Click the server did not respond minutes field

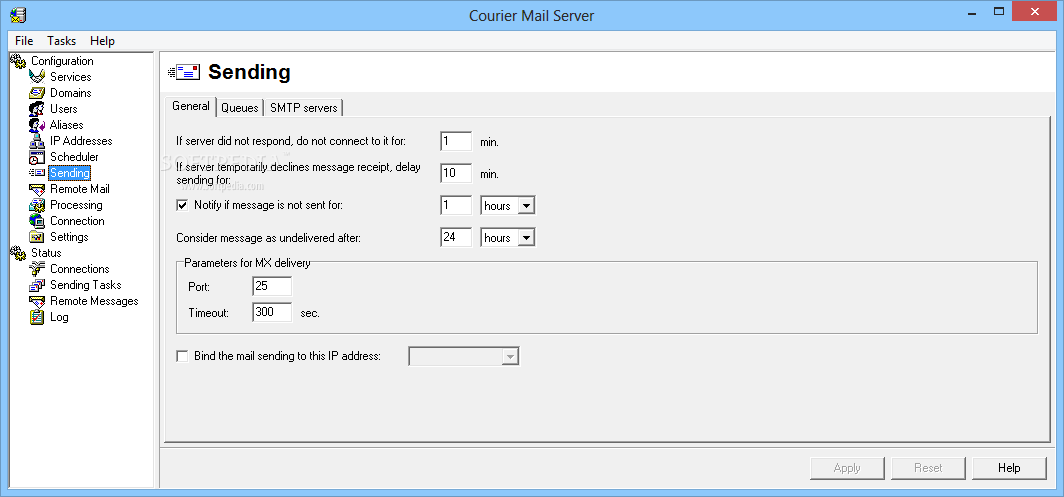coord(456,141)
